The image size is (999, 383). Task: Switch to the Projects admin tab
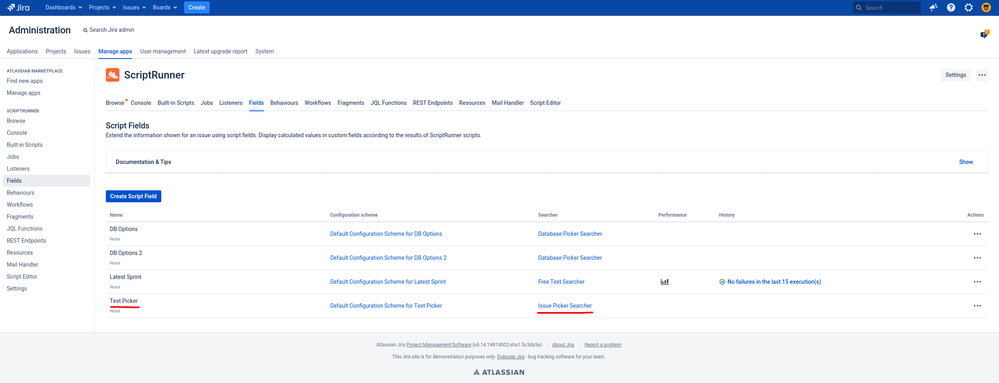(56, 52)
